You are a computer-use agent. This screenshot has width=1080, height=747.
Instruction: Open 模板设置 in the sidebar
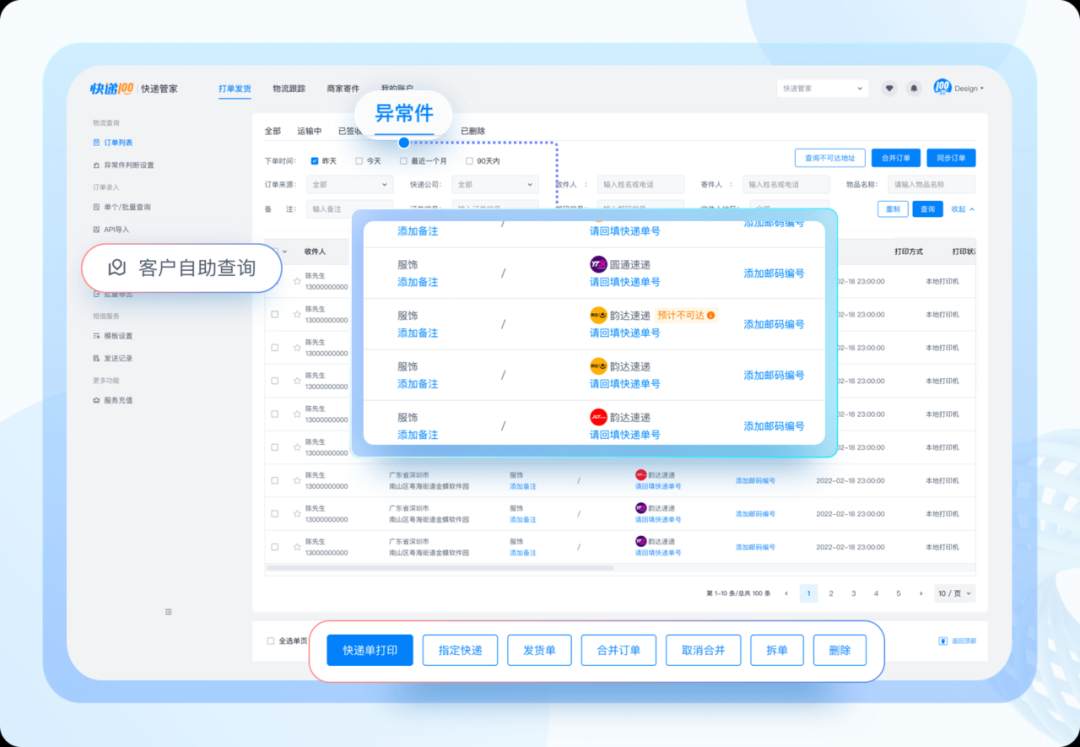(x=113, y=336)
